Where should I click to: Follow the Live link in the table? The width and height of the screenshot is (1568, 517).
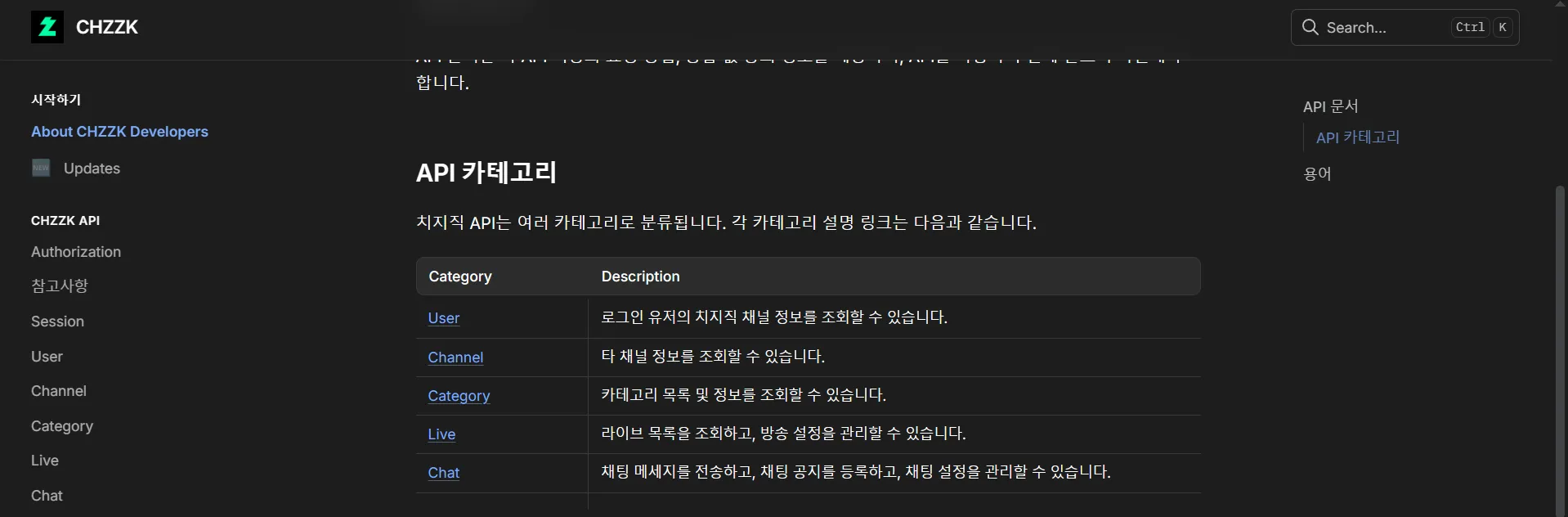441,434
